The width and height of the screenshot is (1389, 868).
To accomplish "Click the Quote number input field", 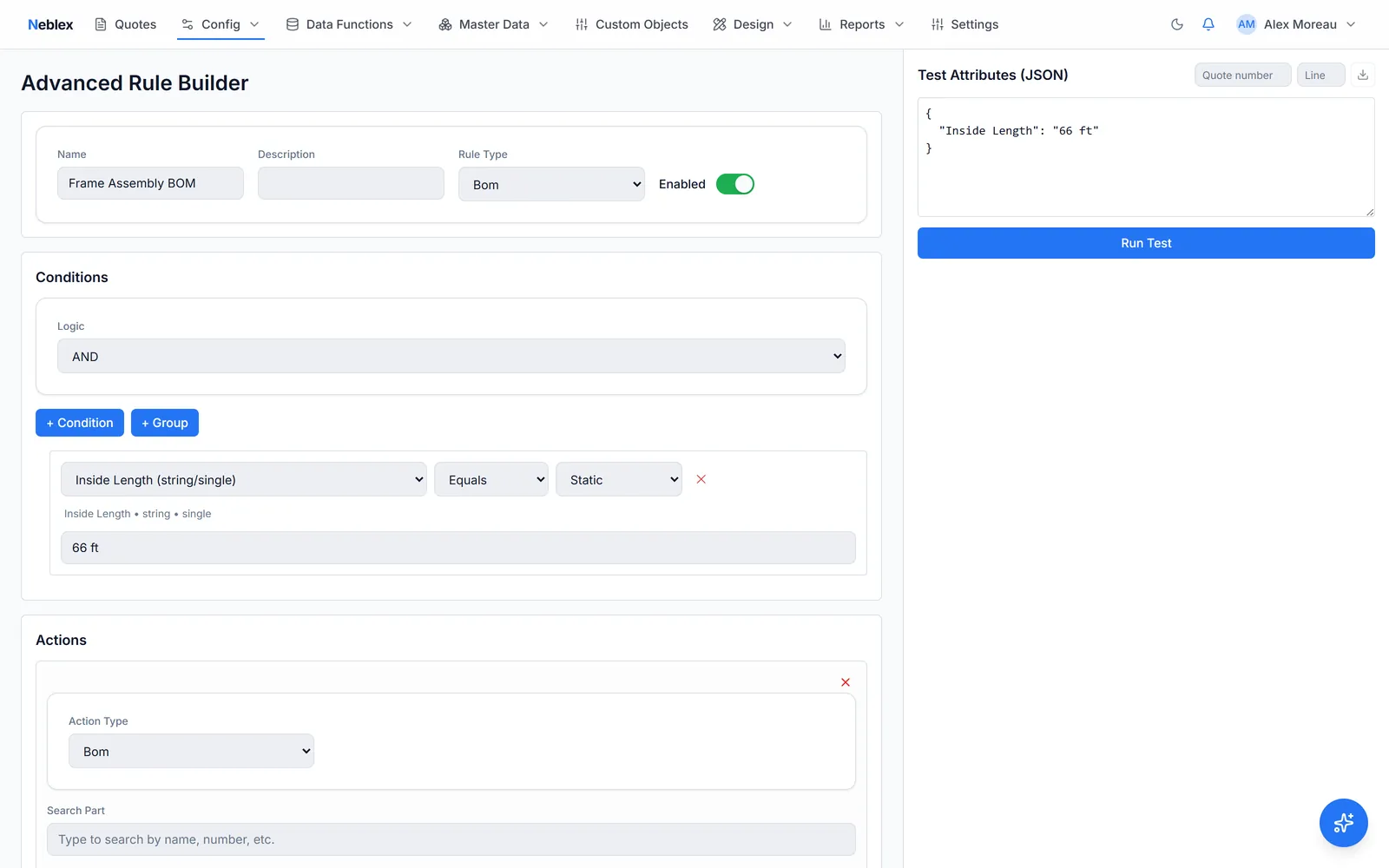I will 1243,75.
